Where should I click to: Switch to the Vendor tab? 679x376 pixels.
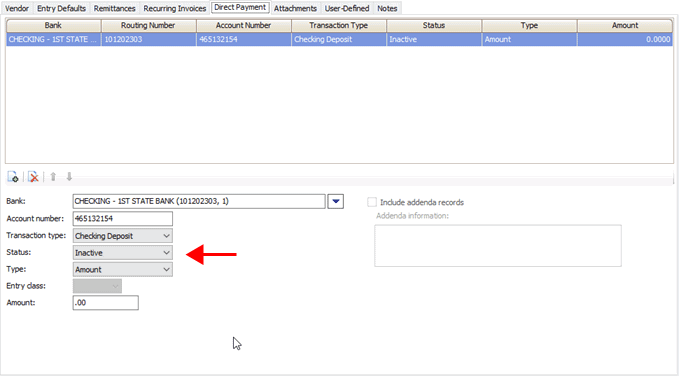pos(17,8)
